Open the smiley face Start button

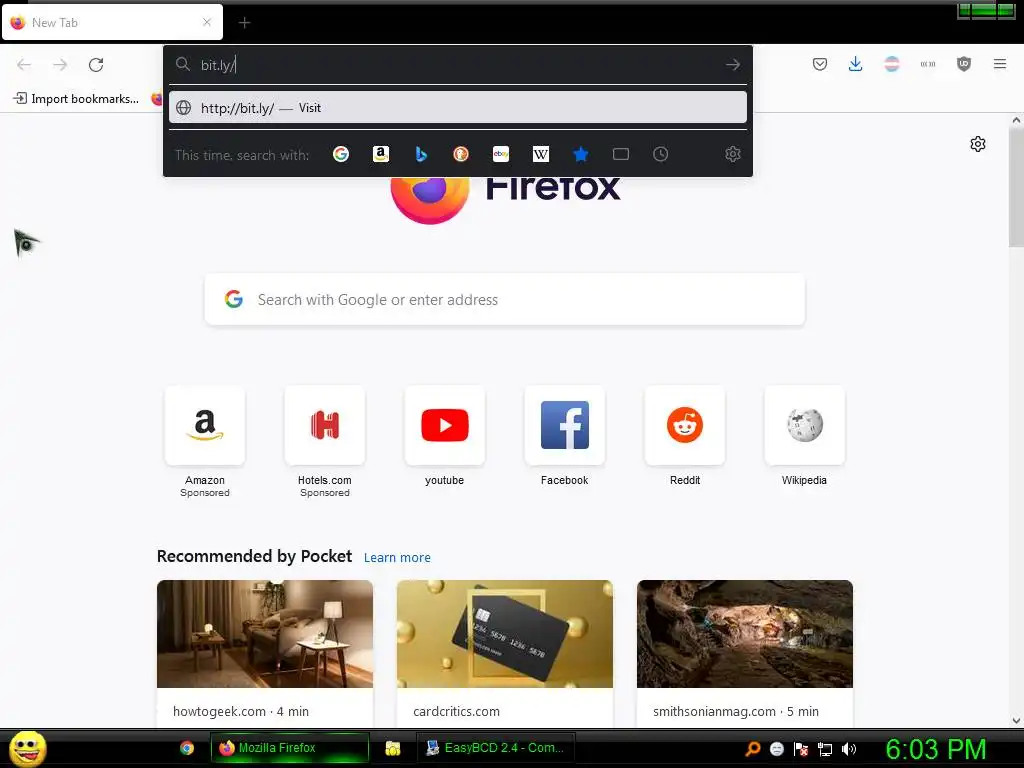[27, 748]
